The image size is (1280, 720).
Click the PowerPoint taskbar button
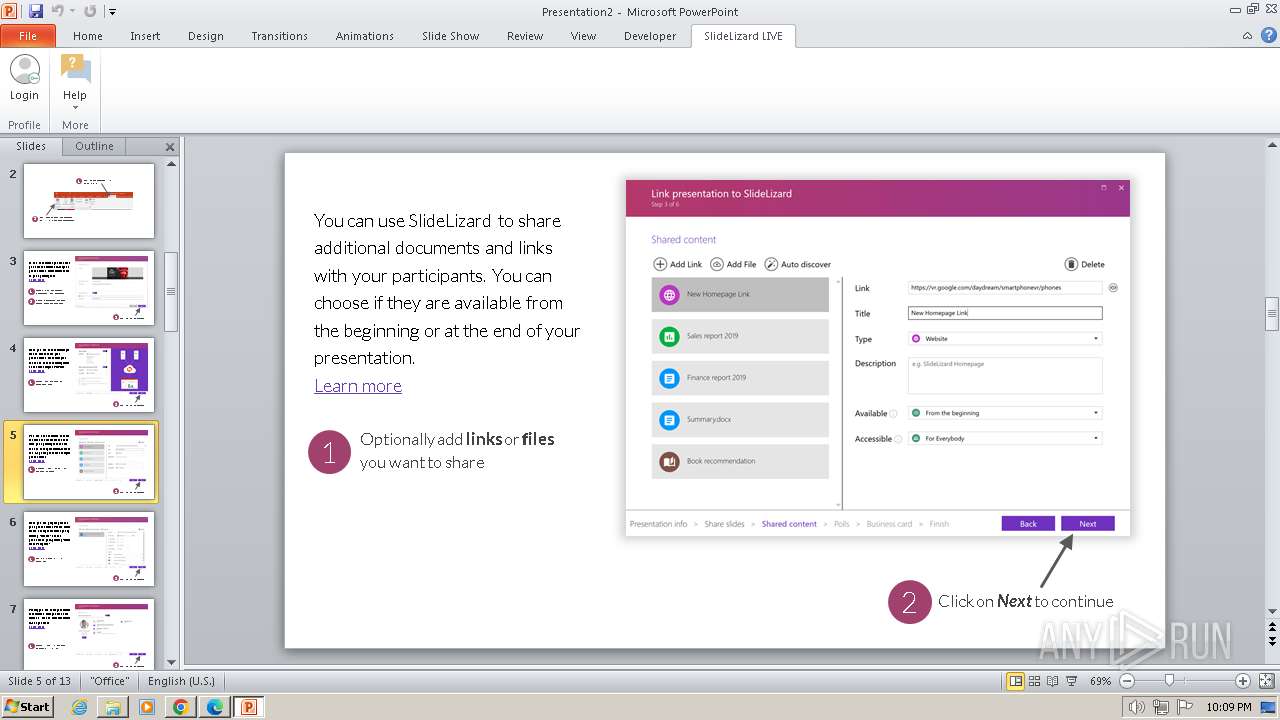coord(248,707)
